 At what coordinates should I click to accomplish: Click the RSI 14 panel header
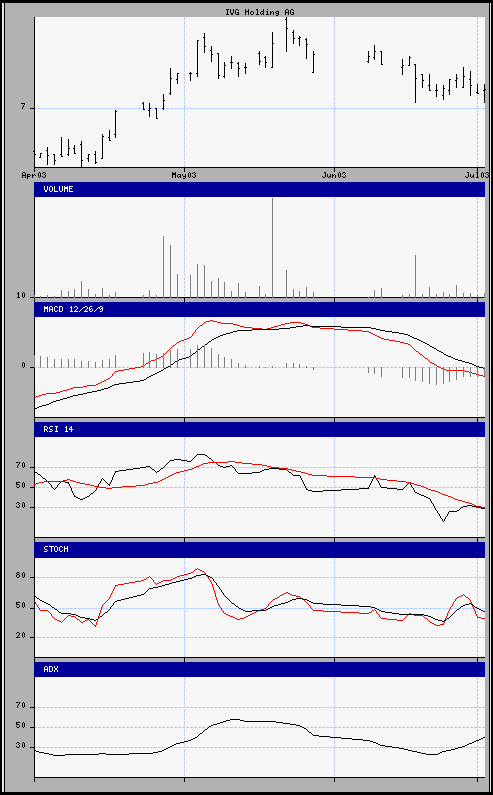point(260,429)
